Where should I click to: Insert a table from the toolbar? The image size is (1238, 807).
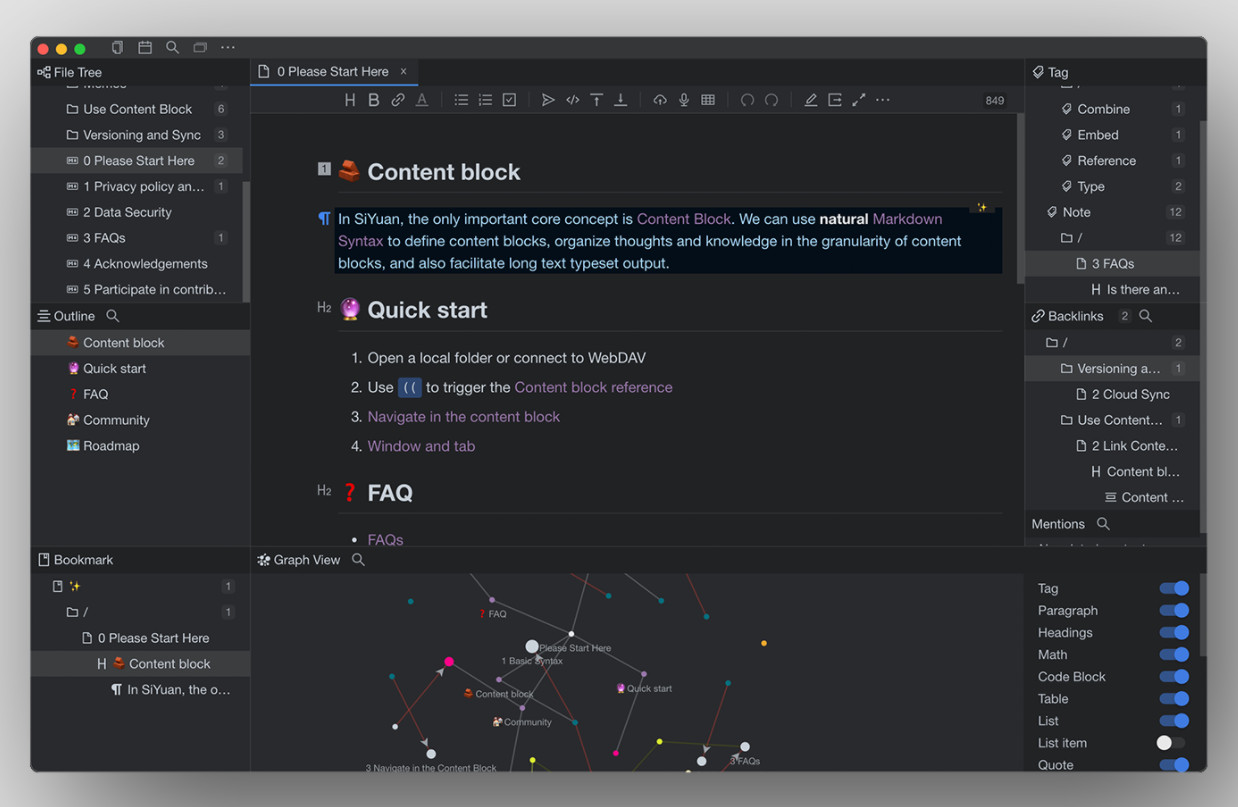coord(708,100)
